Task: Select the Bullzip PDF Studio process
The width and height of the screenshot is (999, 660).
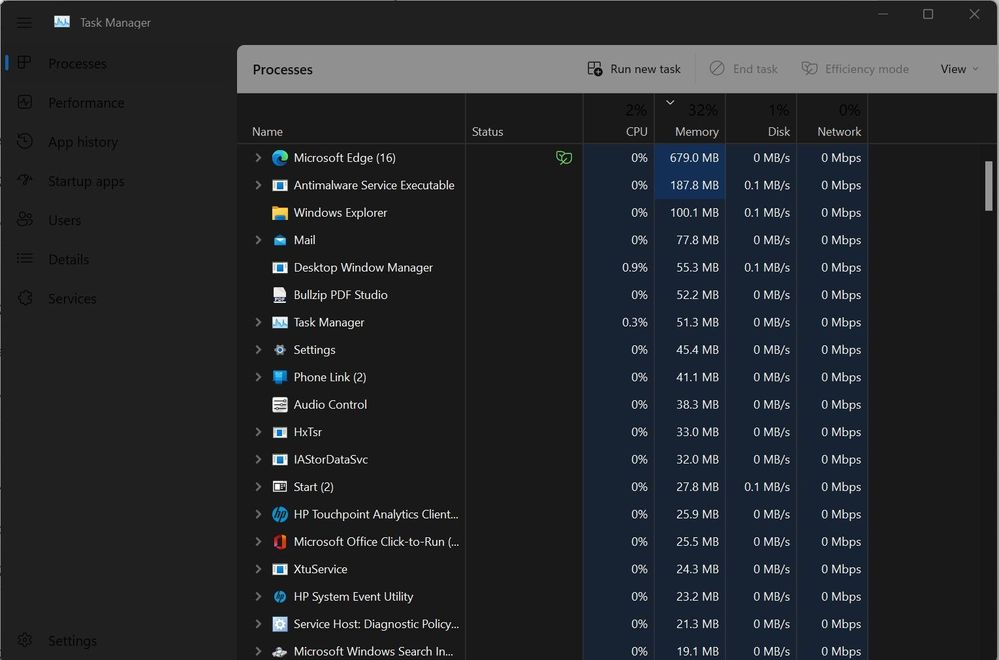Action: click(x=340, y=295)
